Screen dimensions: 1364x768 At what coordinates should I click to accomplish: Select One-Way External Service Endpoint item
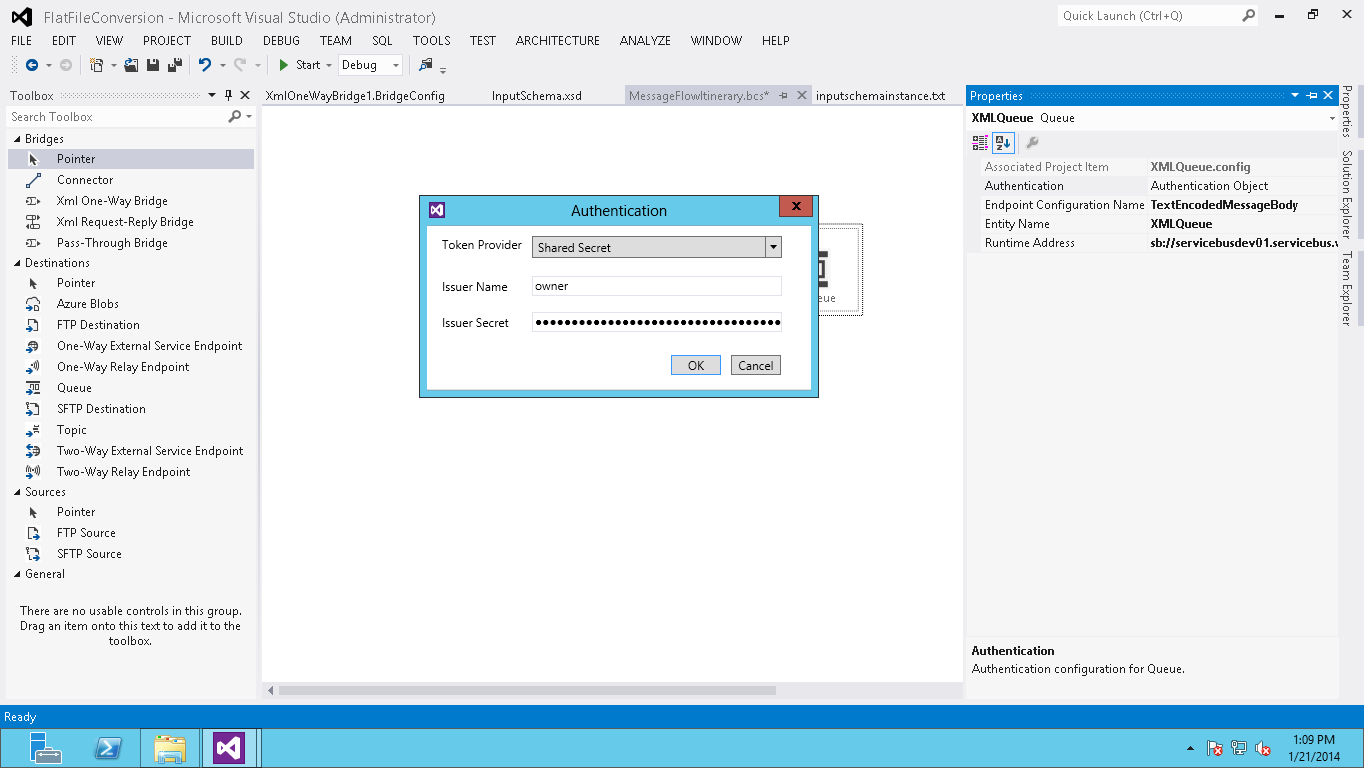(x=131, y=346)
